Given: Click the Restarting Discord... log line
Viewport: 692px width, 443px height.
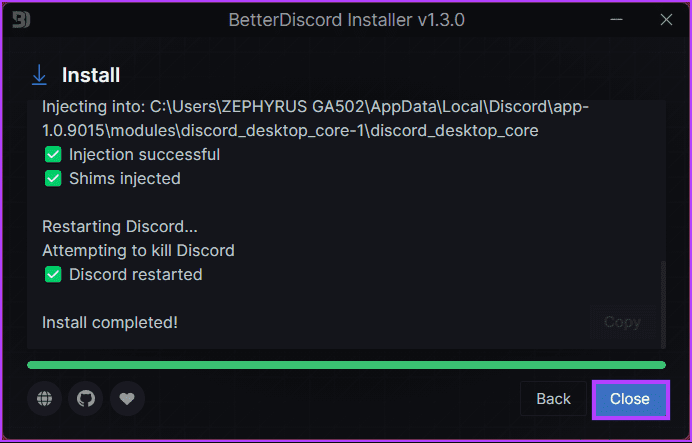Looking at the screenshot, I should point(120,226).
